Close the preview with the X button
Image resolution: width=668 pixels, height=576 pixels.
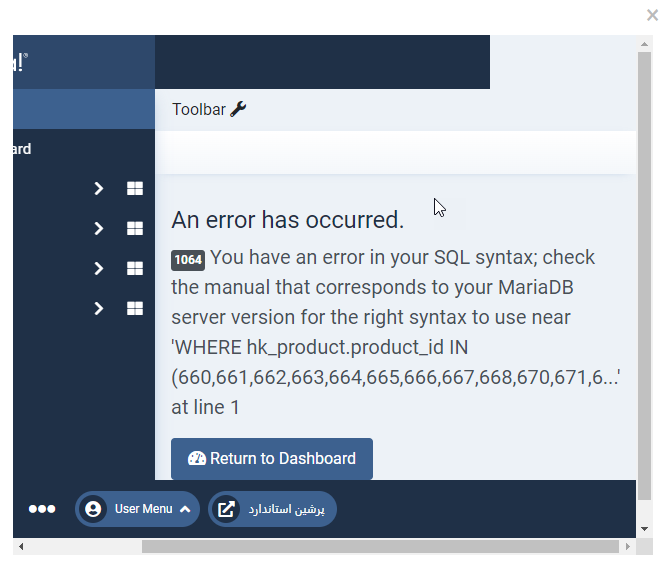pyautogui.click(x=653, y=15)
